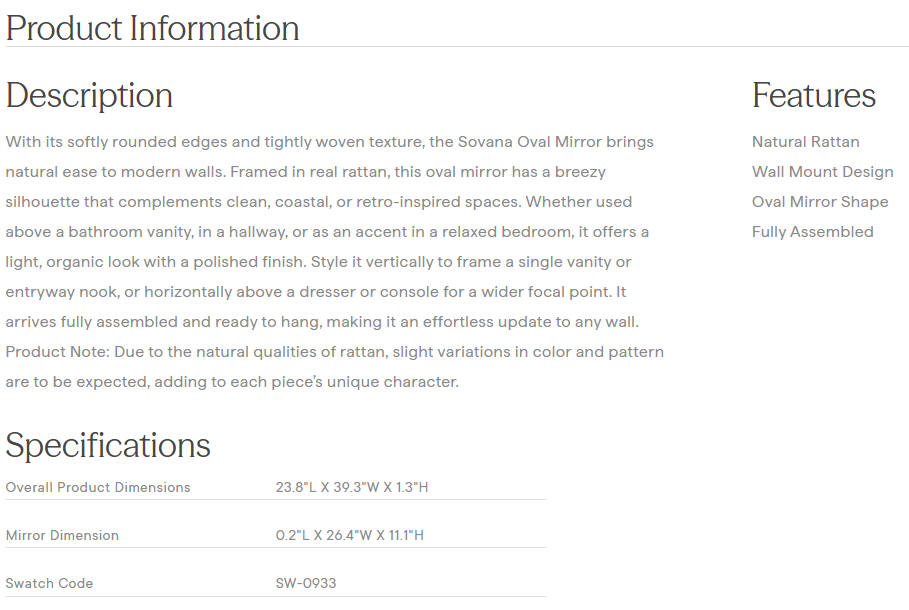The image size is (909, 610).
Task: Click the 0.2"L X 26.4"W X 11.1"H value
Action: [349, 536]
